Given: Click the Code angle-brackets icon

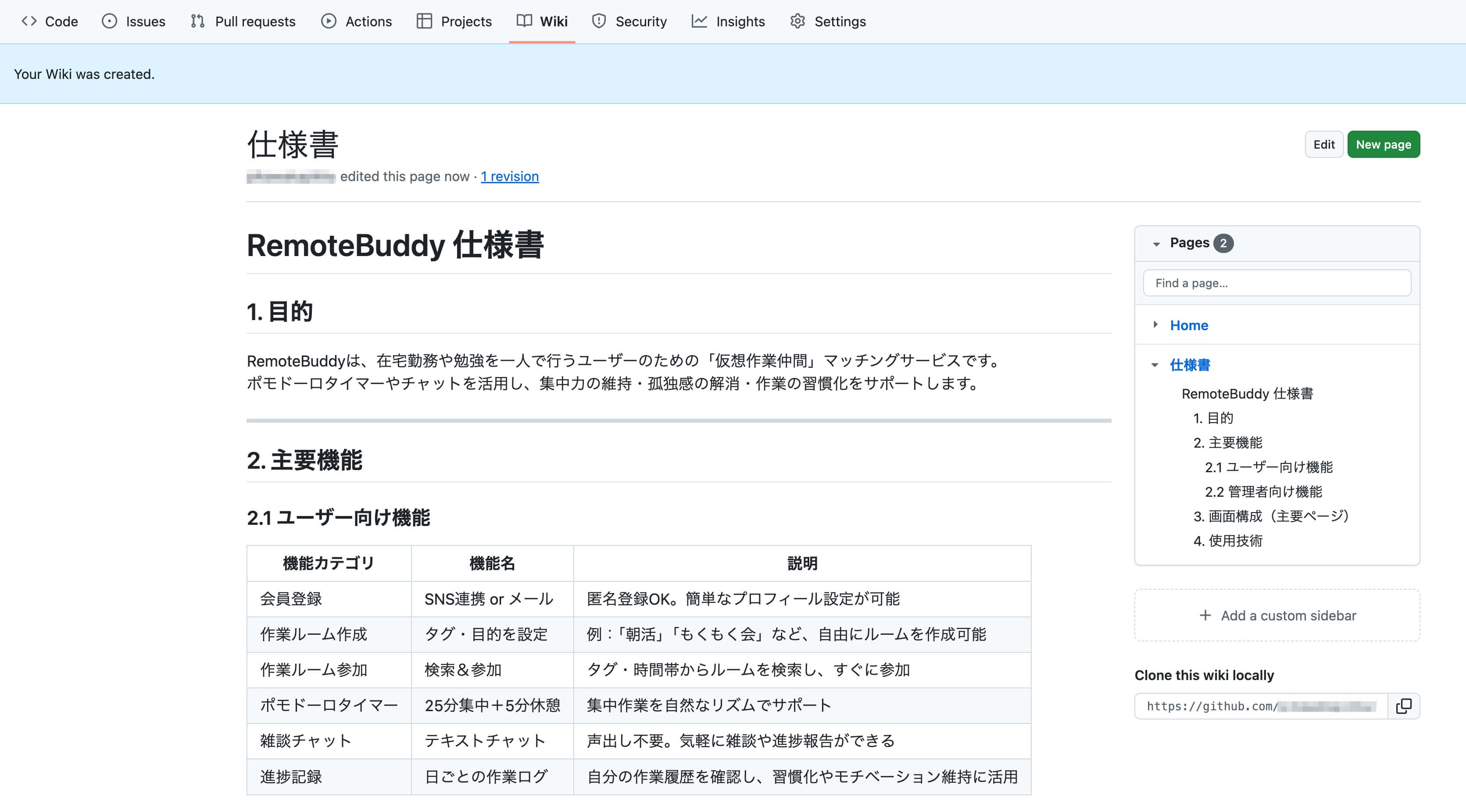Looking at the screenshot, I should pos(29,21).
